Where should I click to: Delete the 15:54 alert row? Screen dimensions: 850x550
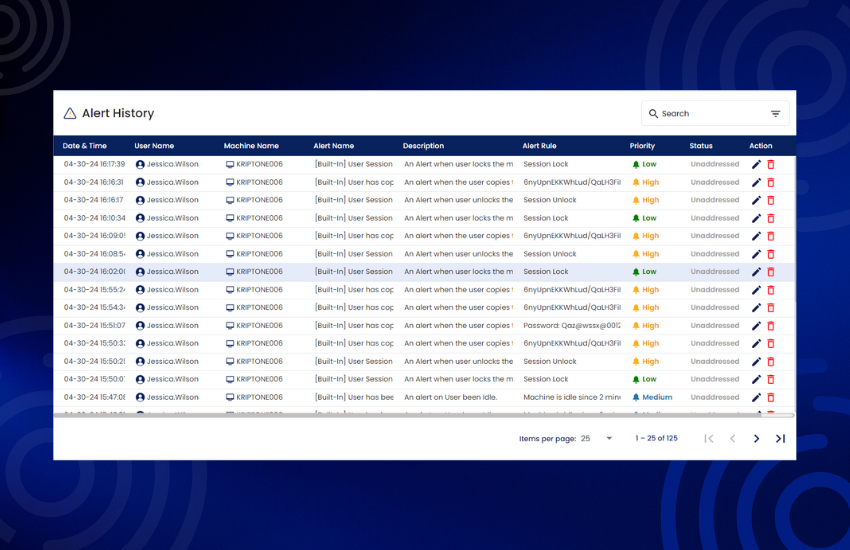771,308
